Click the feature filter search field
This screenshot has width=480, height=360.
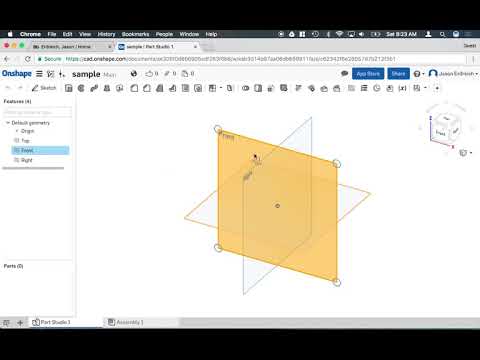coord(38,113)
